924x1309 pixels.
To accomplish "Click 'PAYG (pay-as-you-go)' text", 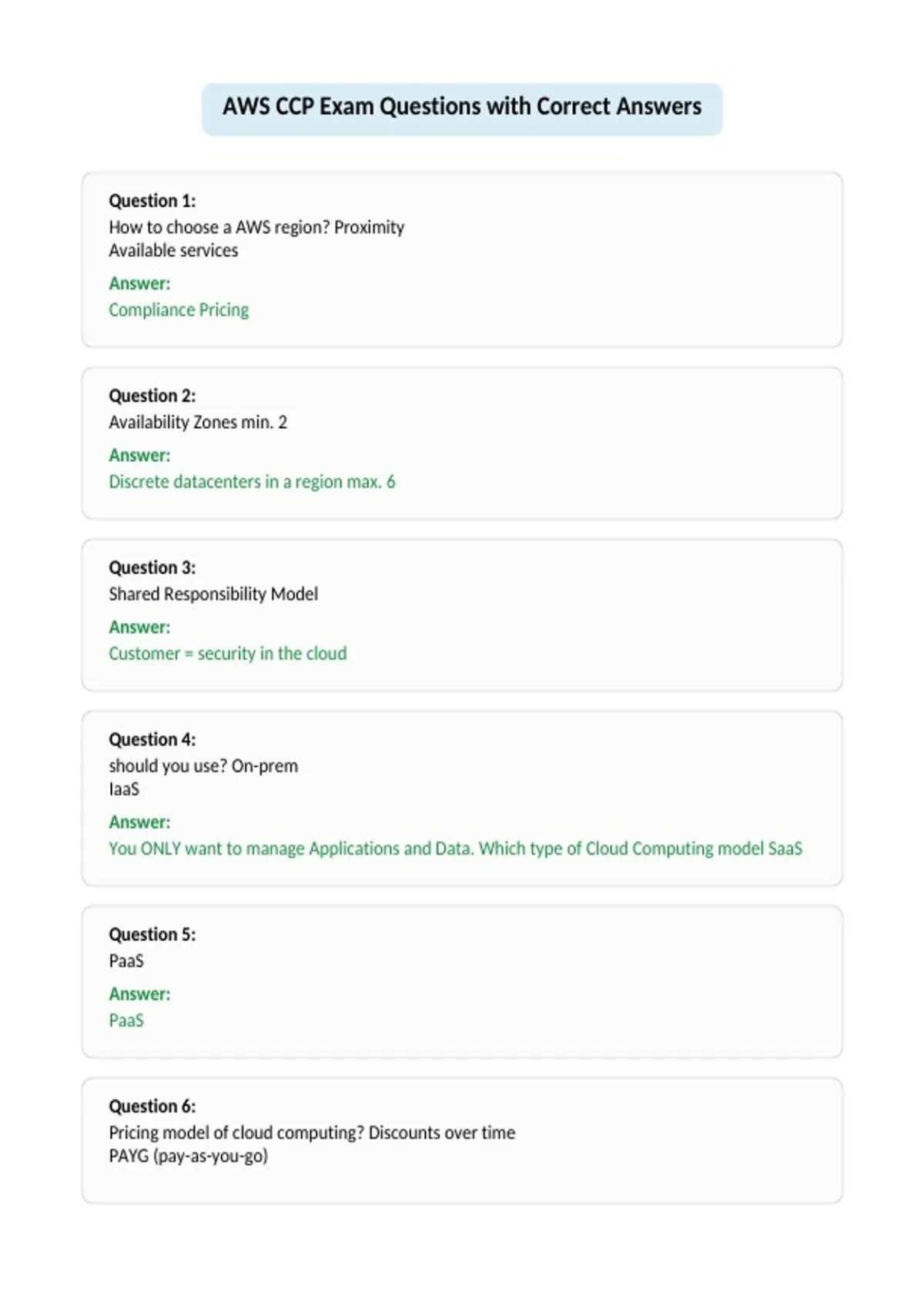I will click(189, 1156).
